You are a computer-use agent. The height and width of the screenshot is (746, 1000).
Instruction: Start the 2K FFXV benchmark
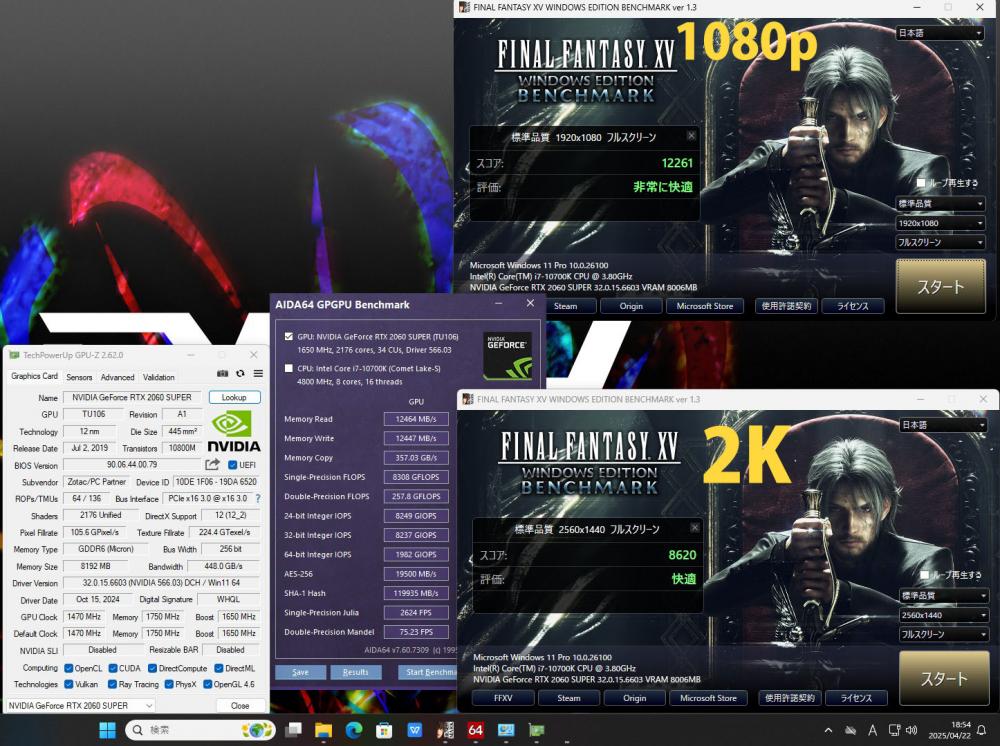[944, 678]
